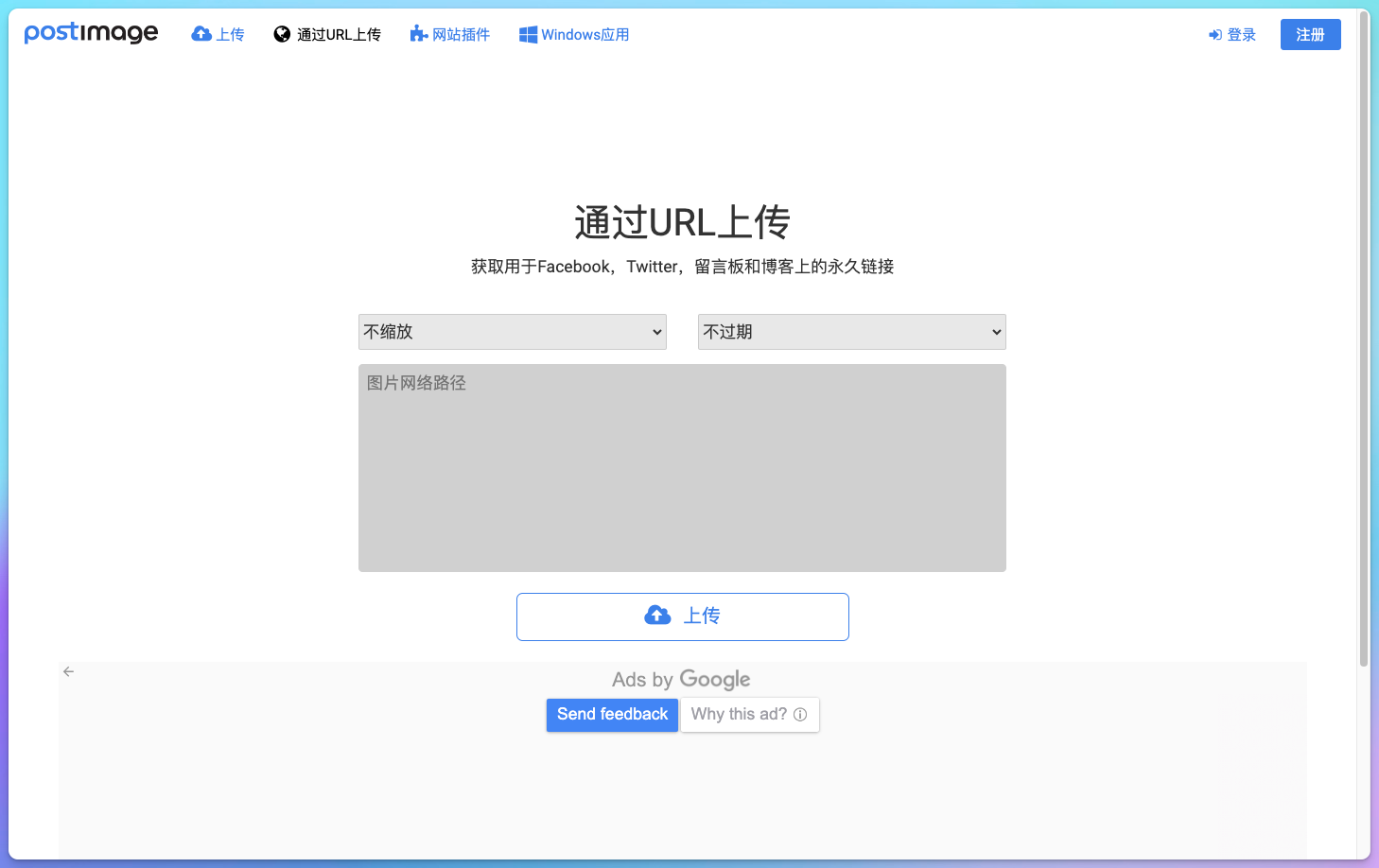This screenshot has width=1379, height=868.
Task: Click the cloud upload icon beside 上传
Action: (x=200, y=33)
